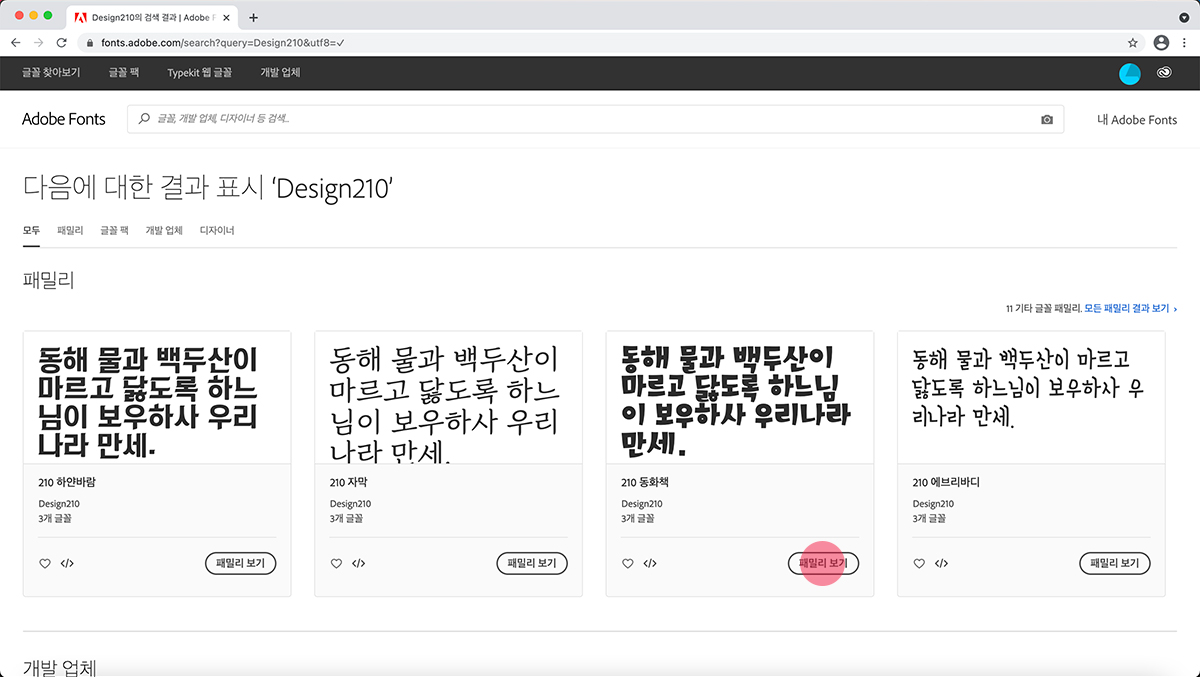Favorite the 210 에브리바디 font family
Image resolution: width=1200 pixels, height=677 pixels.
coord(919,564)
